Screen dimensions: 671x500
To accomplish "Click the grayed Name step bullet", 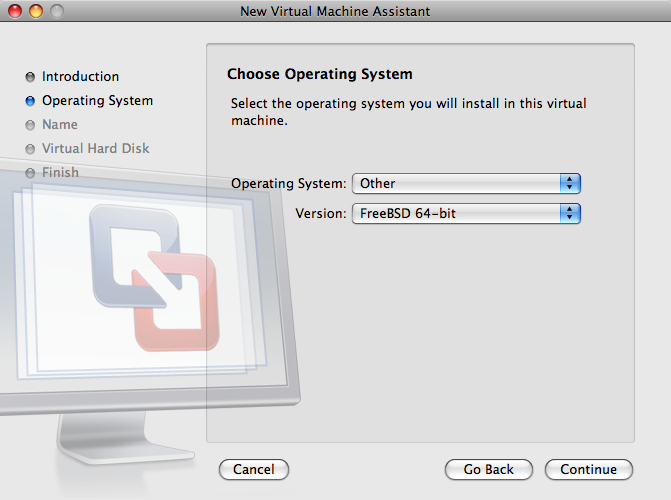I will pos(30,125).
